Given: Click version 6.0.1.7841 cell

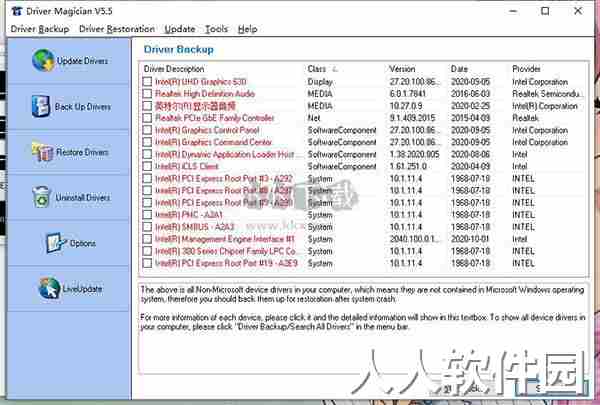Looking at the screenshot, I should [409, 94].
